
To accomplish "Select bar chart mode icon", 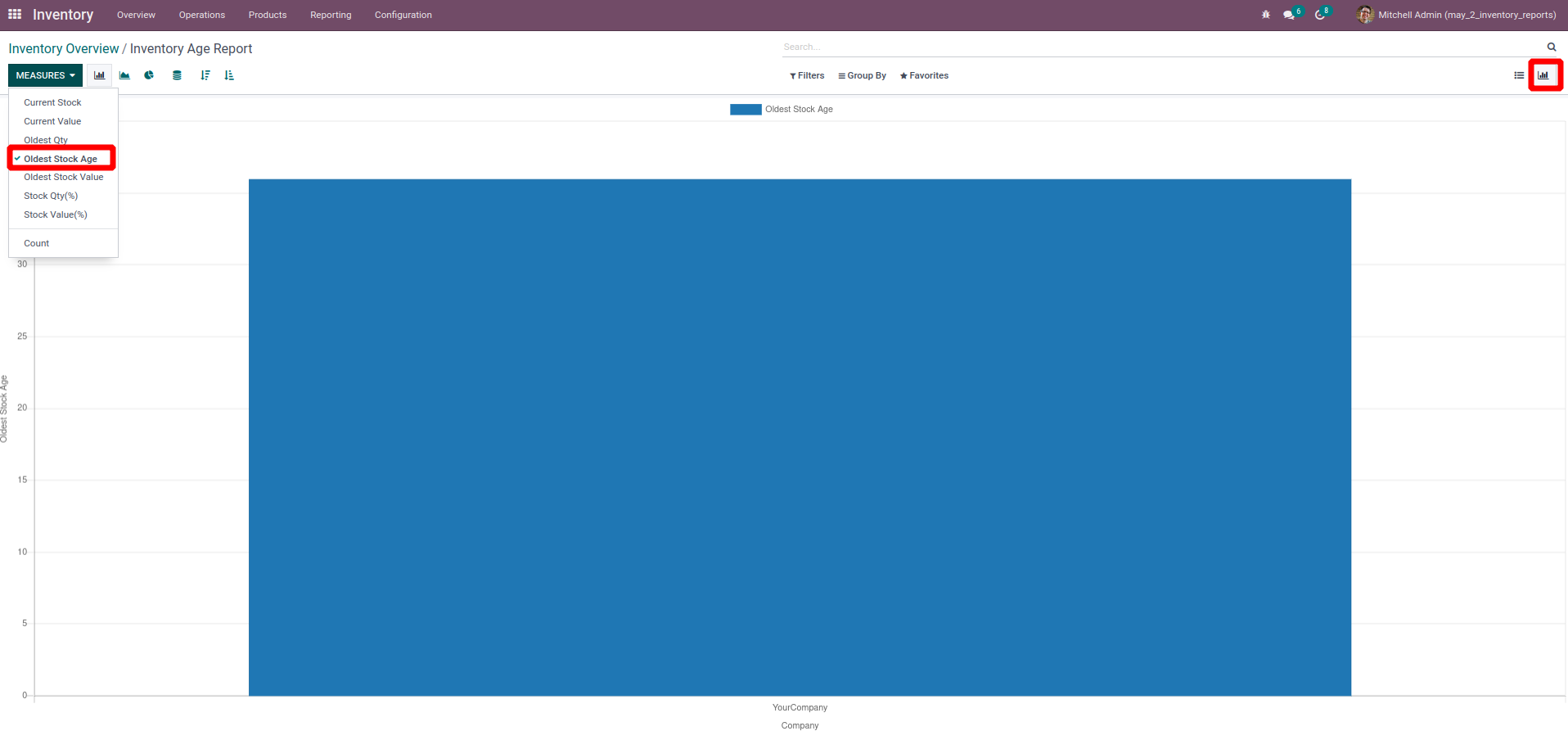I will 100,75.
